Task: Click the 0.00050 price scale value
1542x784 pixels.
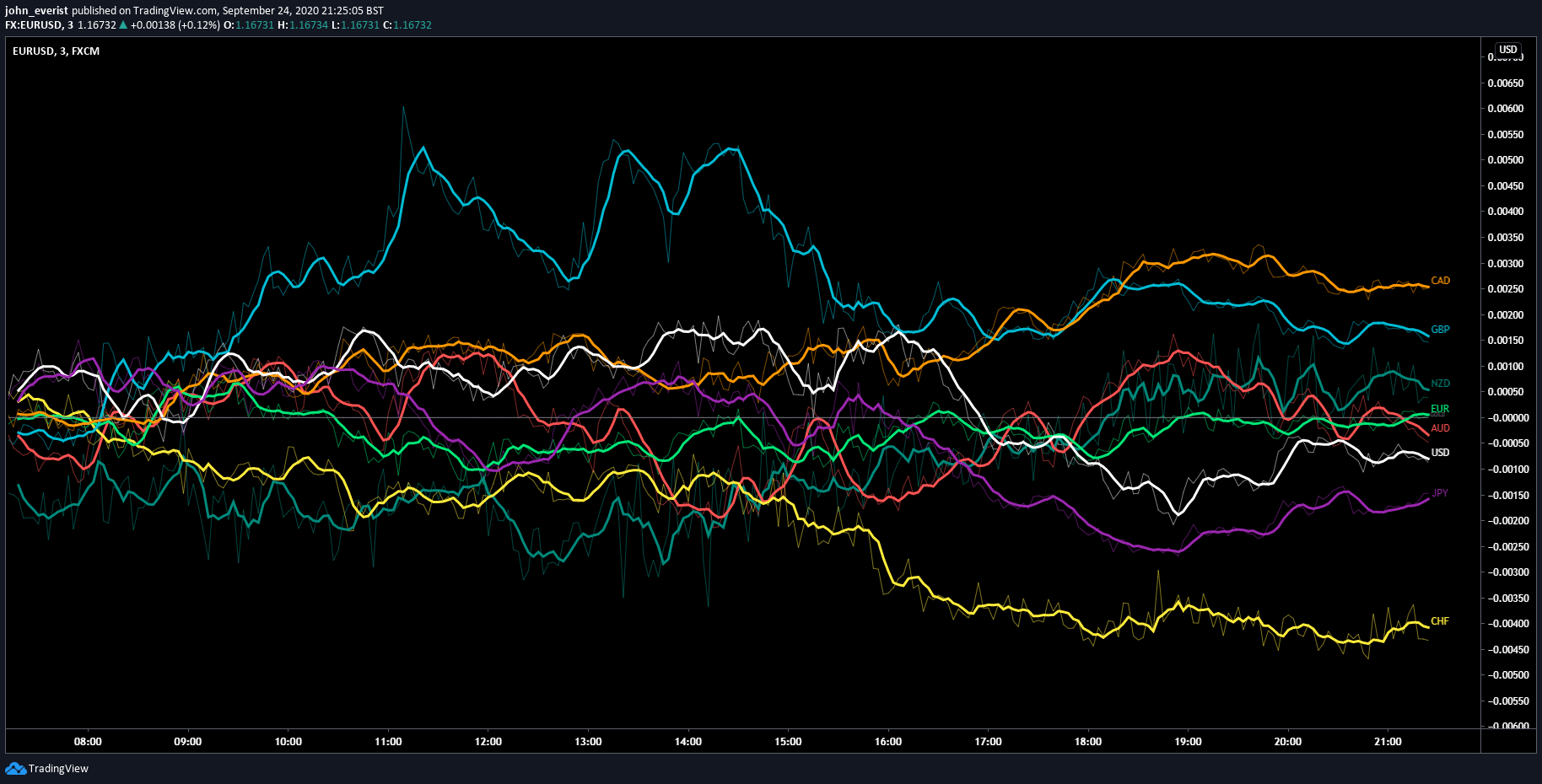Action: click(x=1506, y=392)
